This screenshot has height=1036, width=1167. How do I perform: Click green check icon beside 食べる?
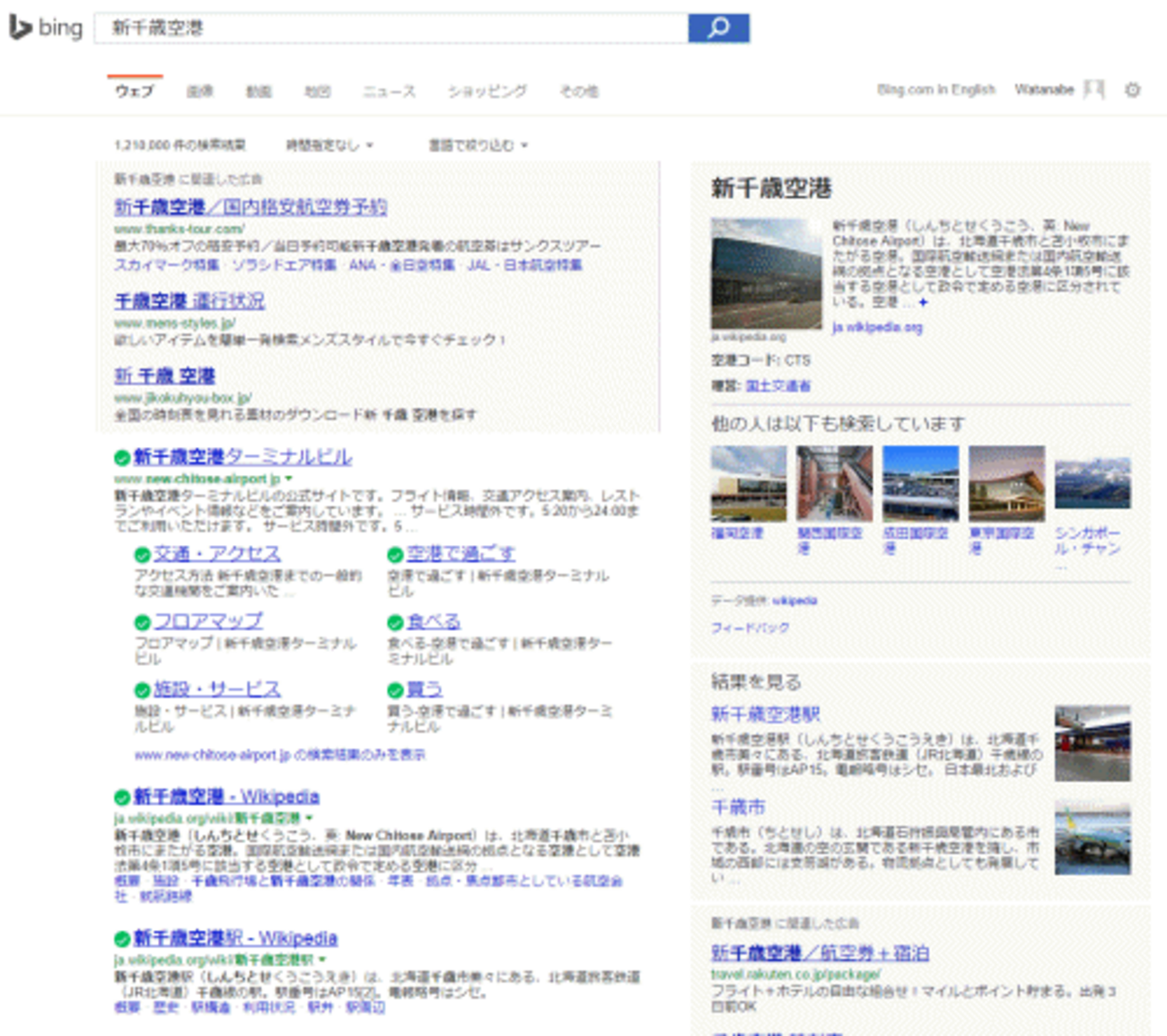pyautogui.click(x=395, y=622)
